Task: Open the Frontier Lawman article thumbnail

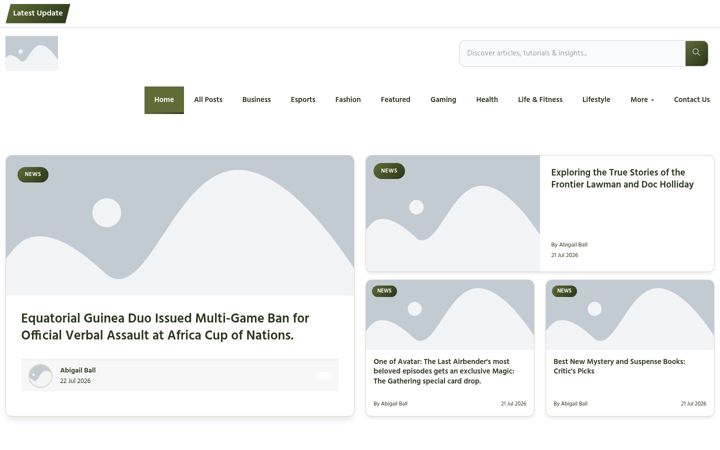Action: (453, 214)
